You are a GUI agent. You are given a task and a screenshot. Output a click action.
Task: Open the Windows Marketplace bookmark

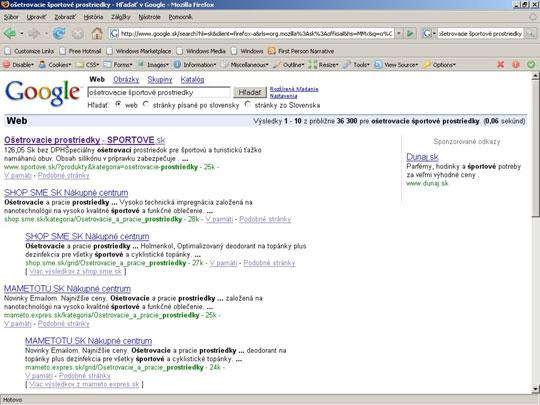(139, 51)
